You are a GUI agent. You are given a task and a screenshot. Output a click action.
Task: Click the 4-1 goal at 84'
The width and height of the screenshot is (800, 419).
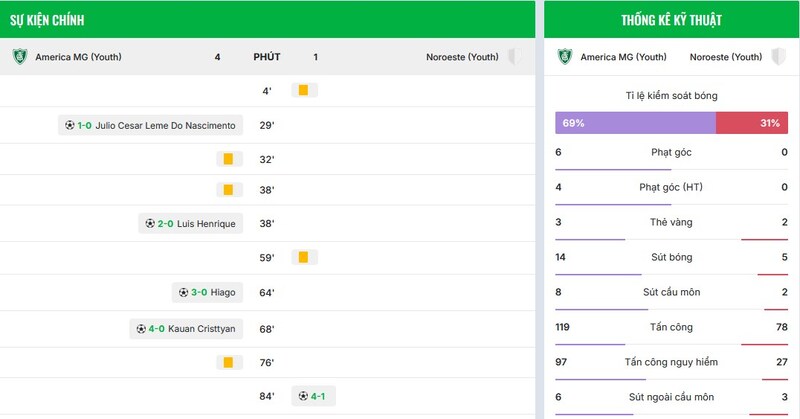click(x=309, y=396)
